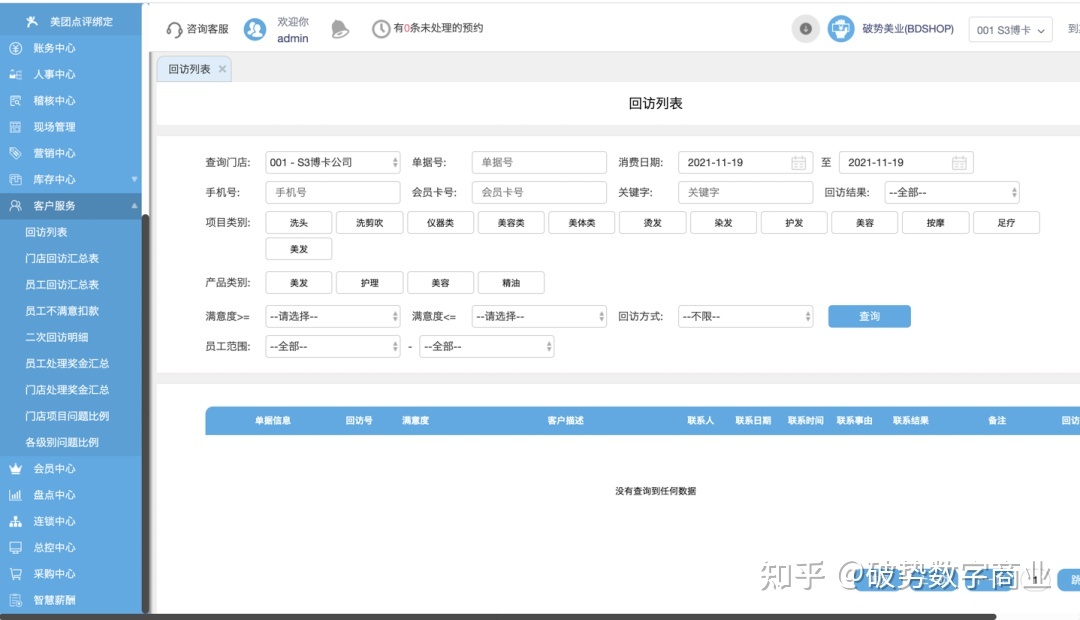
Task: Click the 人事中心 people icon
Action: [x=15, y=74]
